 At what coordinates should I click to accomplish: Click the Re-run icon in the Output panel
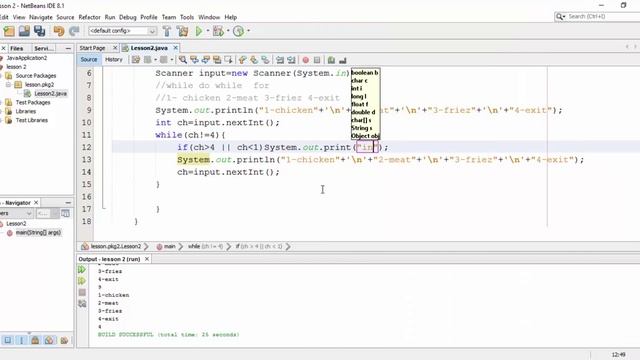(x=82, y=269)
